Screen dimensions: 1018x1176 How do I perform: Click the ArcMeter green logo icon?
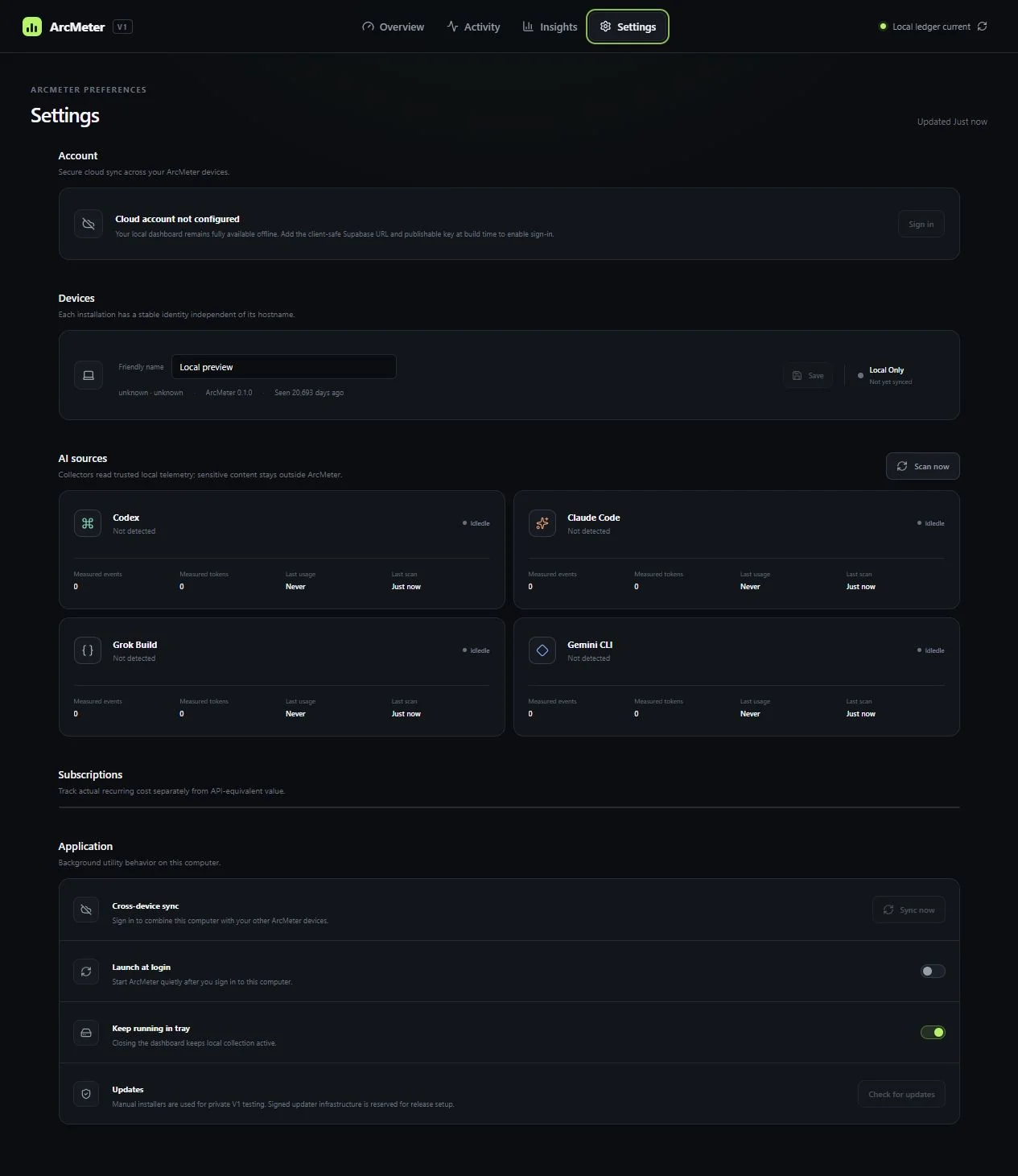pyautogui.click(x=32, y=27)
